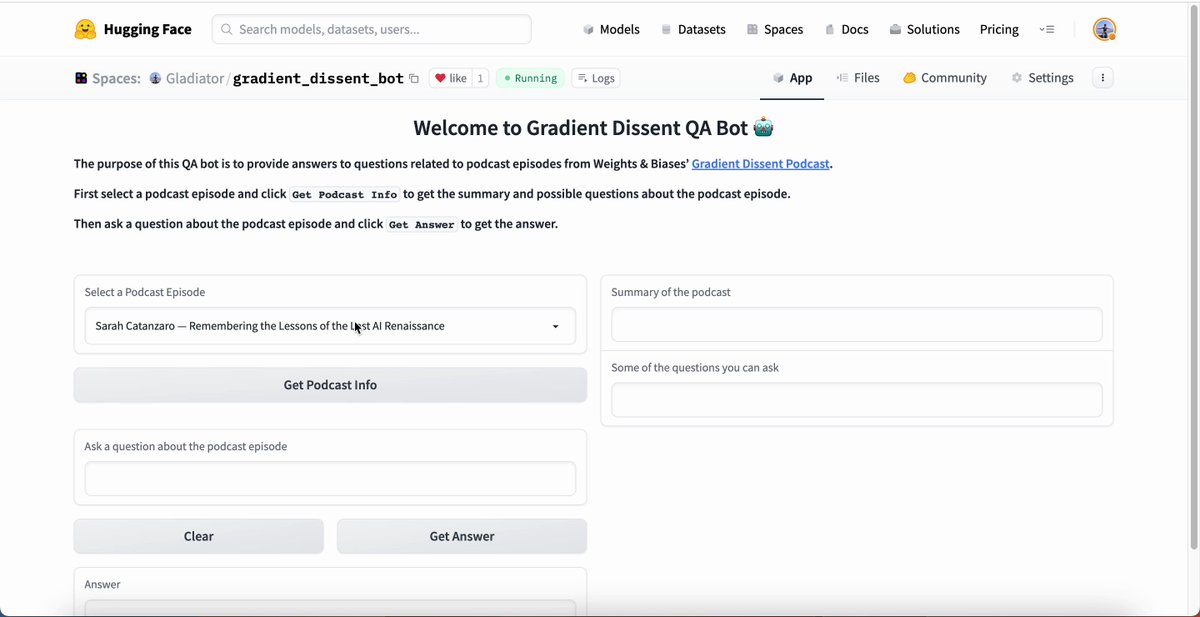Open the Select a Podcast Episode combo box
Image resolution: width=1200 pixels, height=617 pixels.
click(x=330, y=326)
